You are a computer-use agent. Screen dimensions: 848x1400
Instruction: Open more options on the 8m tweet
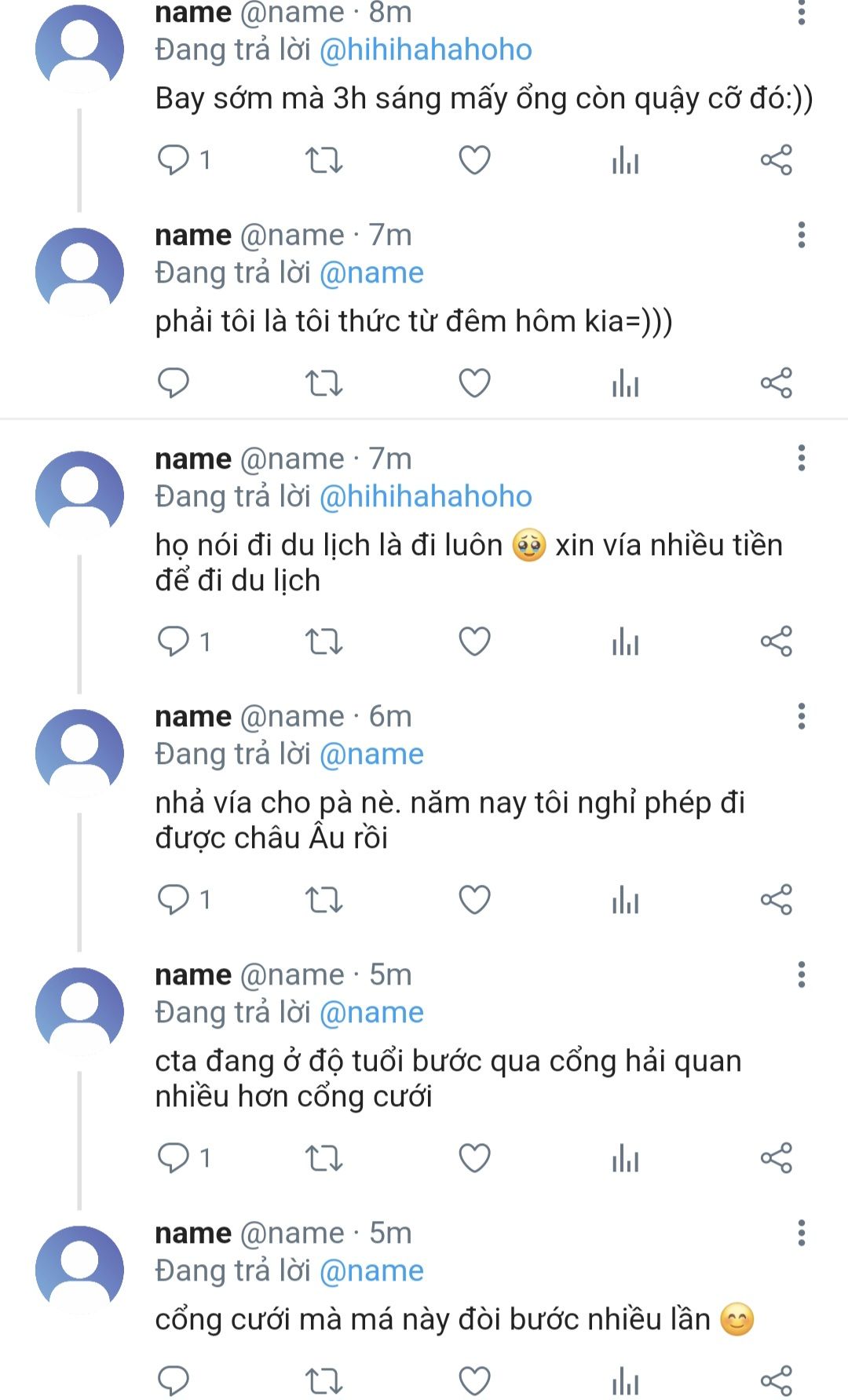(801, 13)
